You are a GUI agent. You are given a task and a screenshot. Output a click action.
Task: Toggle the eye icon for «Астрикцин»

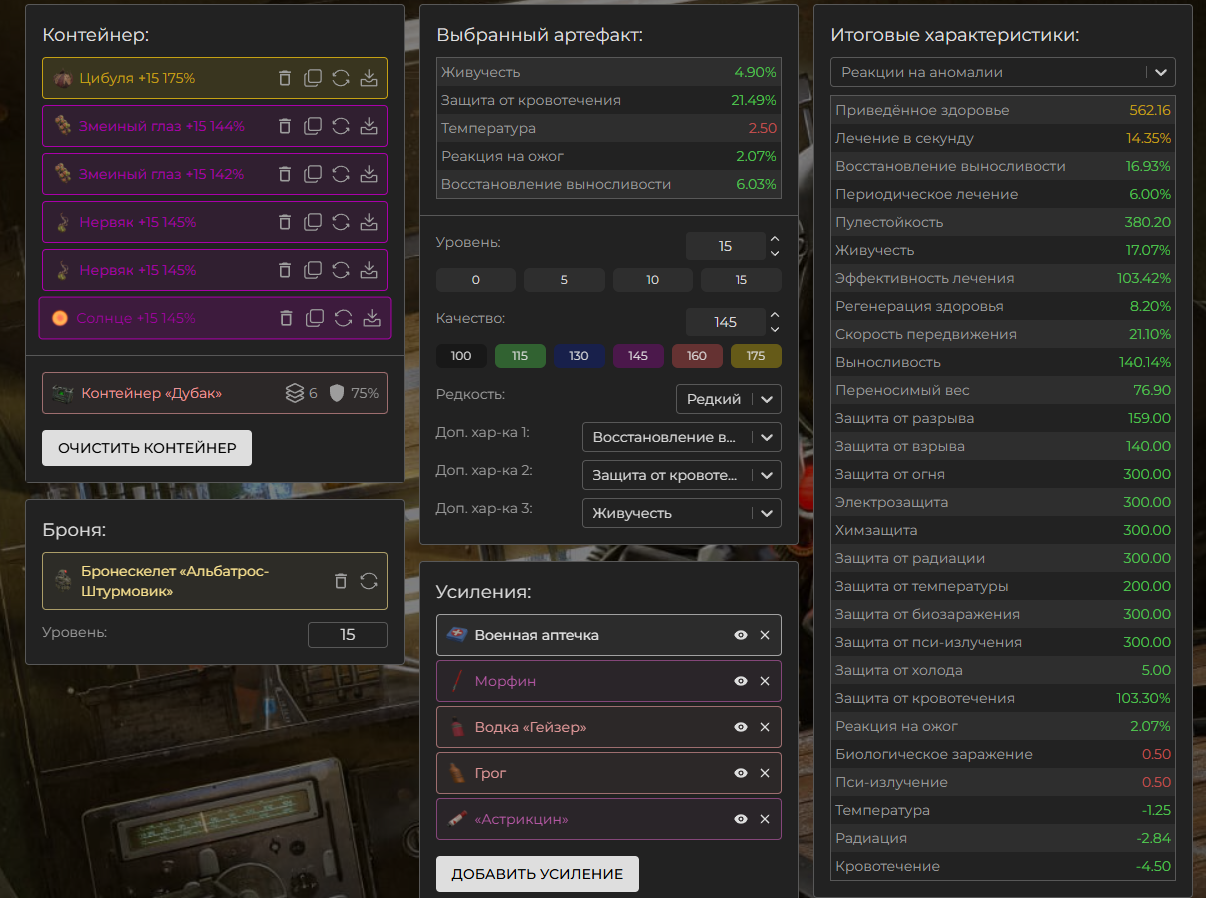pos(741,819)
